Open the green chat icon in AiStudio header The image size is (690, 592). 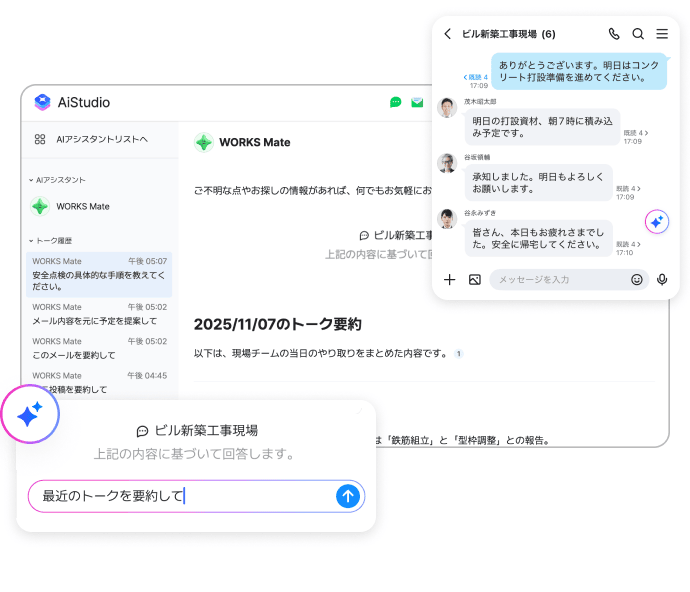396,102
